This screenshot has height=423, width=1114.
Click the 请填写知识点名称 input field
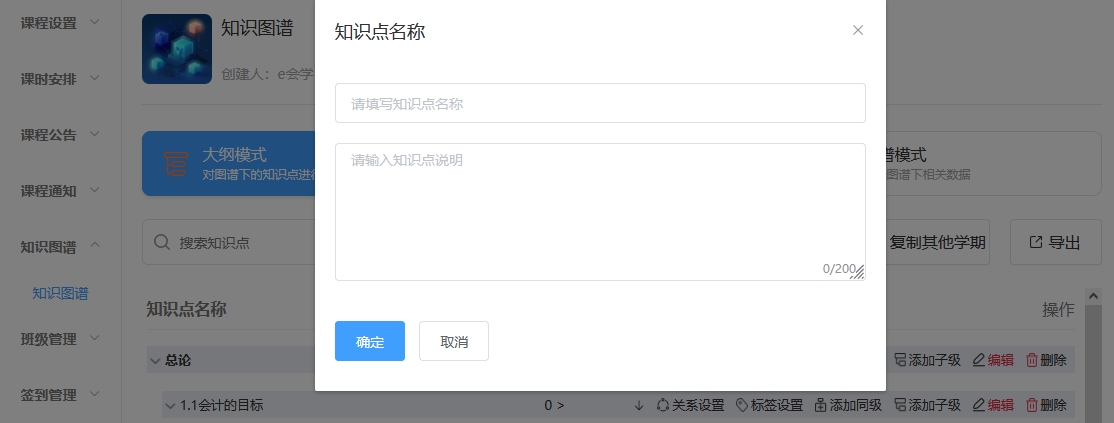tap(600, 103)
